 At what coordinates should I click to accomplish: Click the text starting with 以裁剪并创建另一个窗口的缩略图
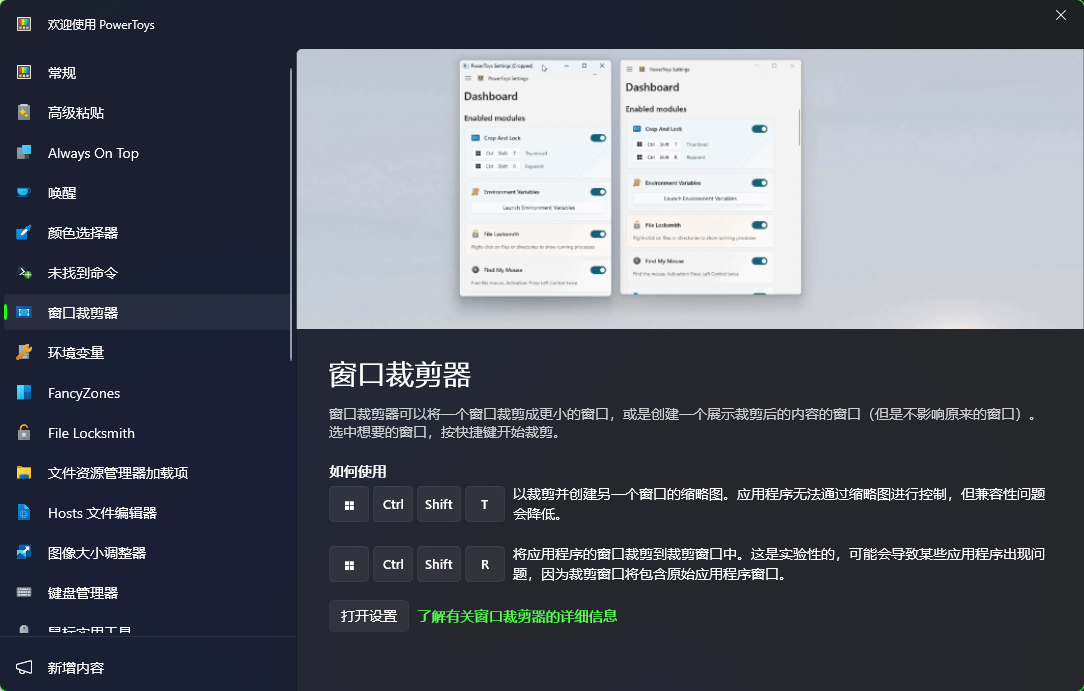[x=779, y=504]
